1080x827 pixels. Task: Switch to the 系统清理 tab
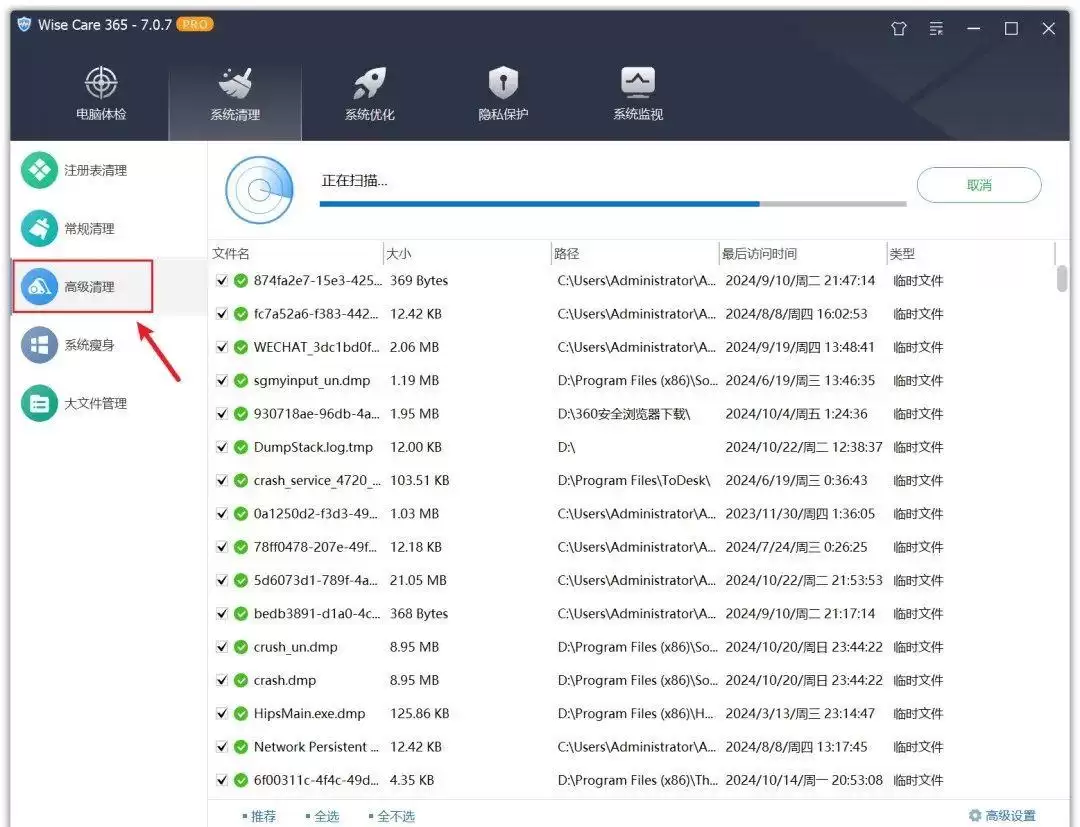point(235,95)
